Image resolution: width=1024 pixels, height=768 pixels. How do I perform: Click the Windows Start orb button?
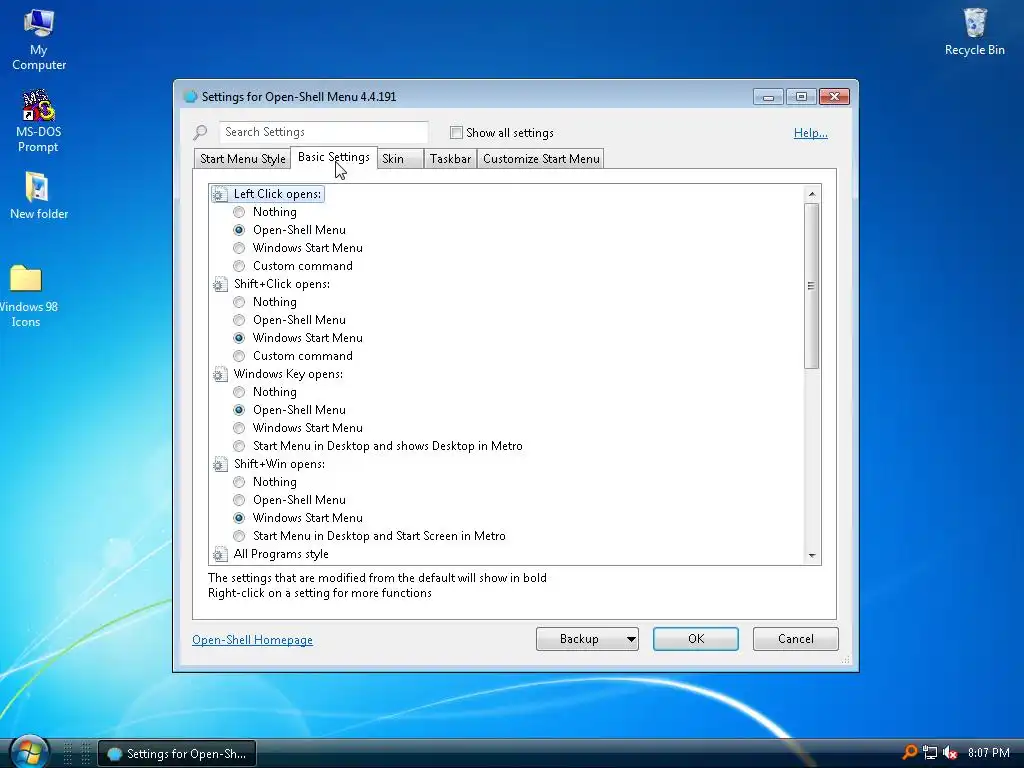tap(29, 752)
